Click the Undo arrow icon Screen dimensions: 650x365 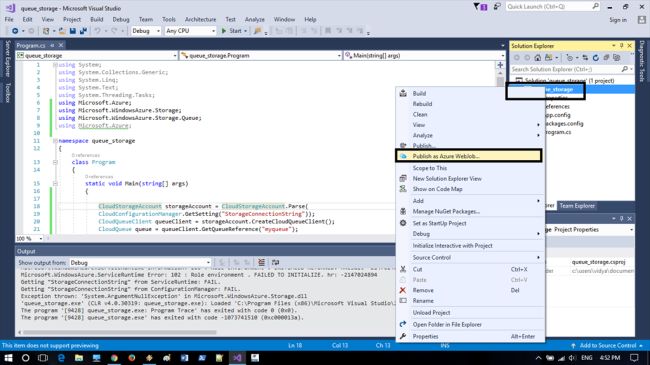point(97,31)
